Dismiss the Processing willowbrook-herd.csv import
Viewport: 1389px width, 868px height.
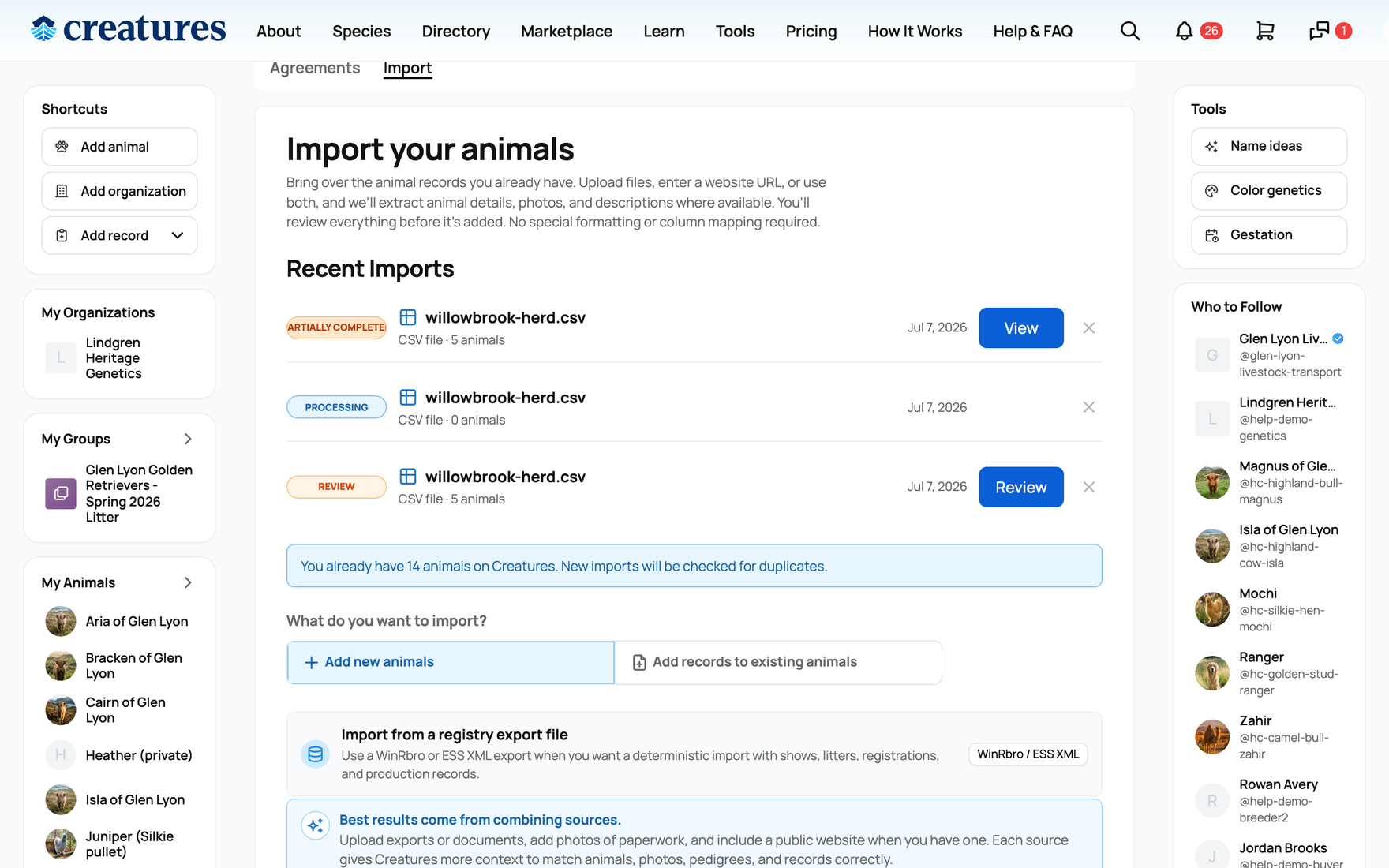pos(1089,407)
